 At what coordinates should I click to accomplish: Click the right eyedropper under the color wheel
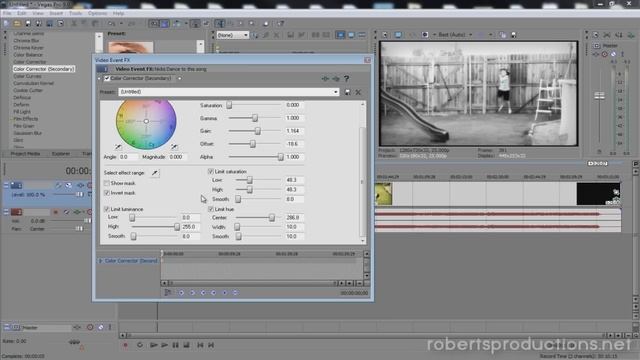pos(174,147)
